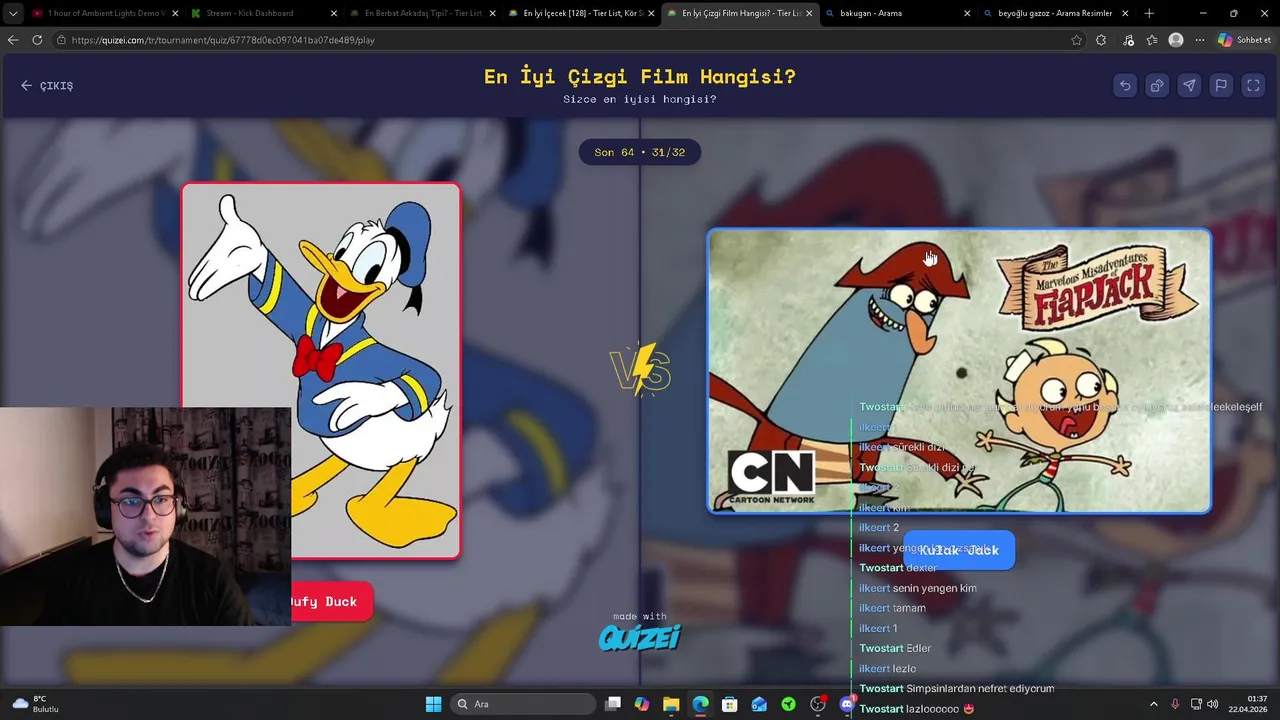Close the bakugan - Arama tab
Screen dimensions: 1280x720
point(967,13)
